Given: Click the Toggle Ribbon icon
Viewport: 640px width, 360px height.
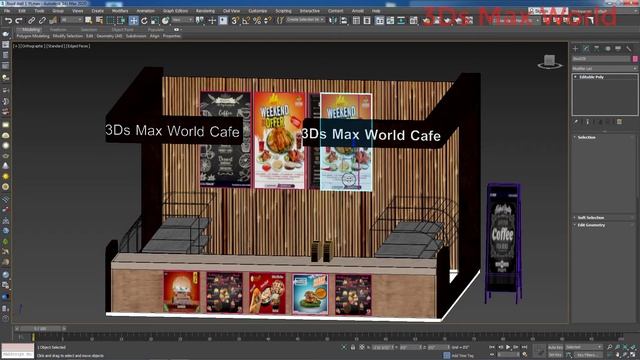Looking at the screenshot, I should [380, 20].
